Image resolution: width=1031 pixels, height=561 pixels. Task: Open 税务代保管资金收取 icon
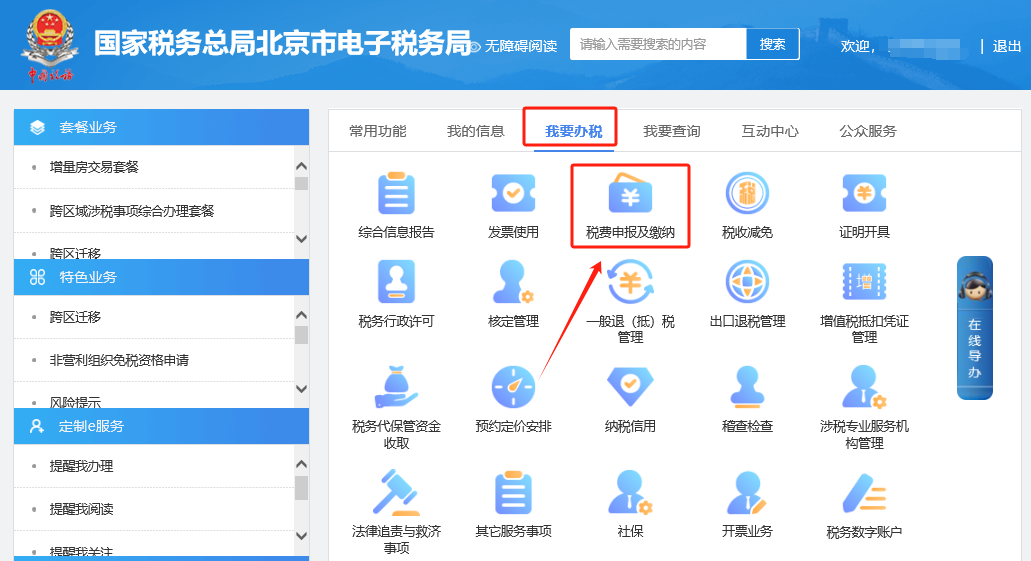point(396,387)
